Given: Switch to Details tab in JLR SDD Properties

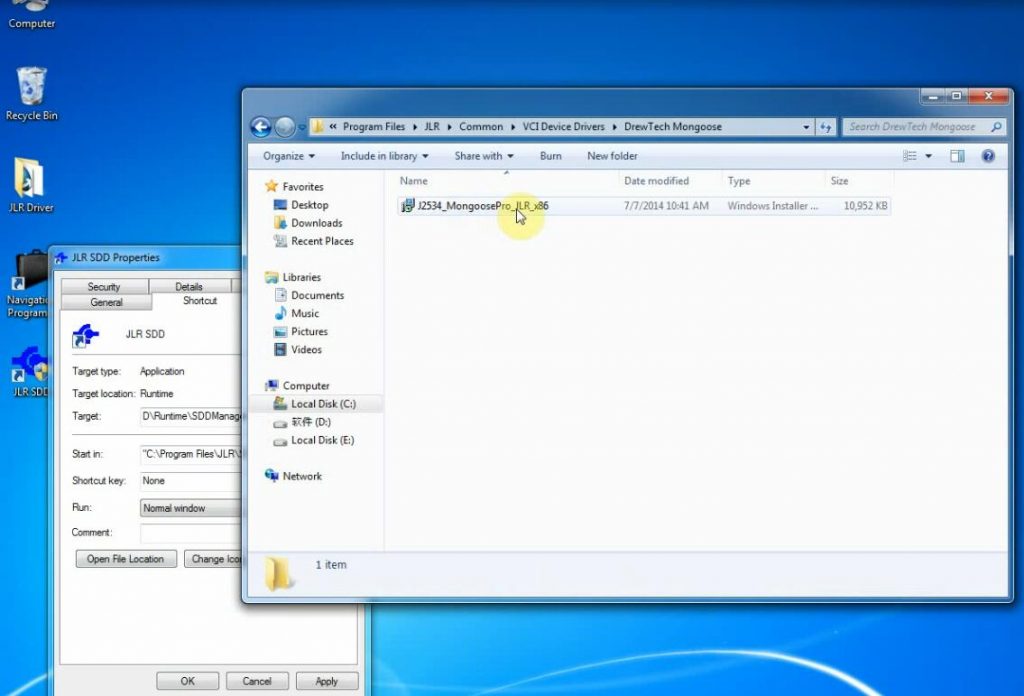Looking at the screenshot, I should pyautogui.click(x=189, y=287).
